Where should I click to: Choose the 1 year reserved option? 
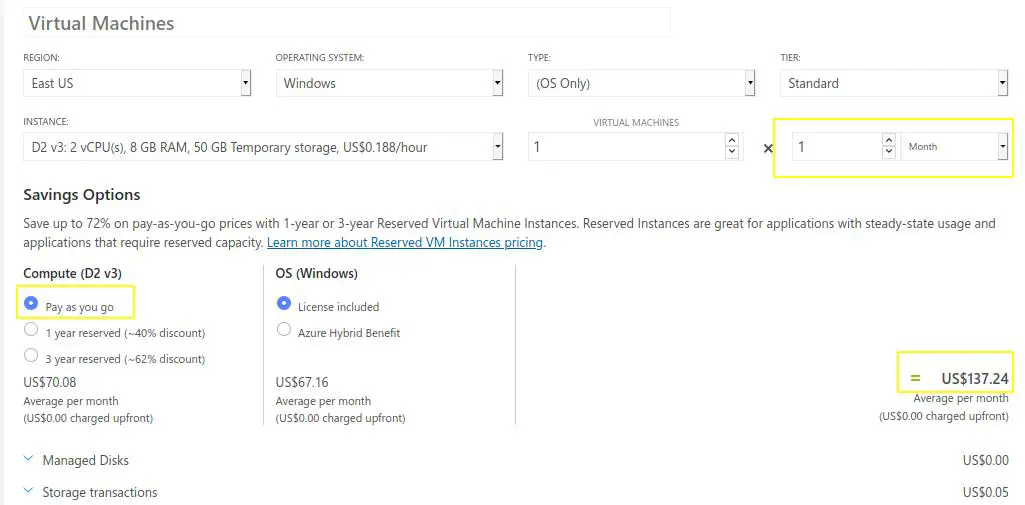(x=31, y=329)
